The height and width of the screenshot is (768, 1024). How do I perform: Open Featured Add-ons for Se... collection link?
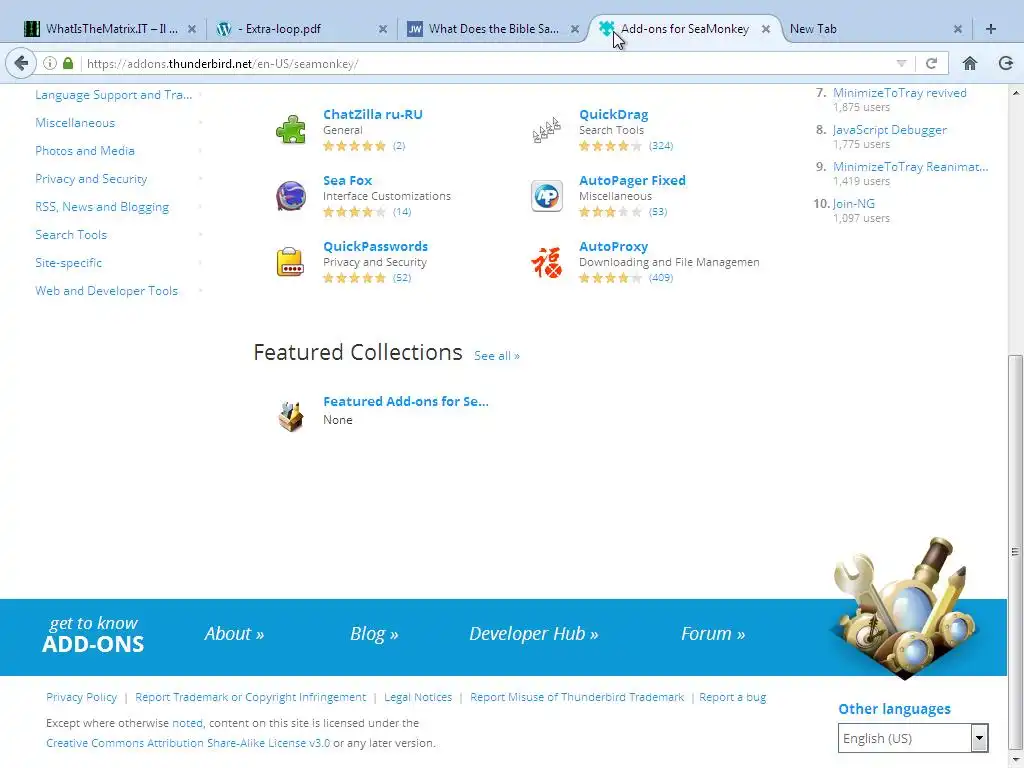point(406,402)
